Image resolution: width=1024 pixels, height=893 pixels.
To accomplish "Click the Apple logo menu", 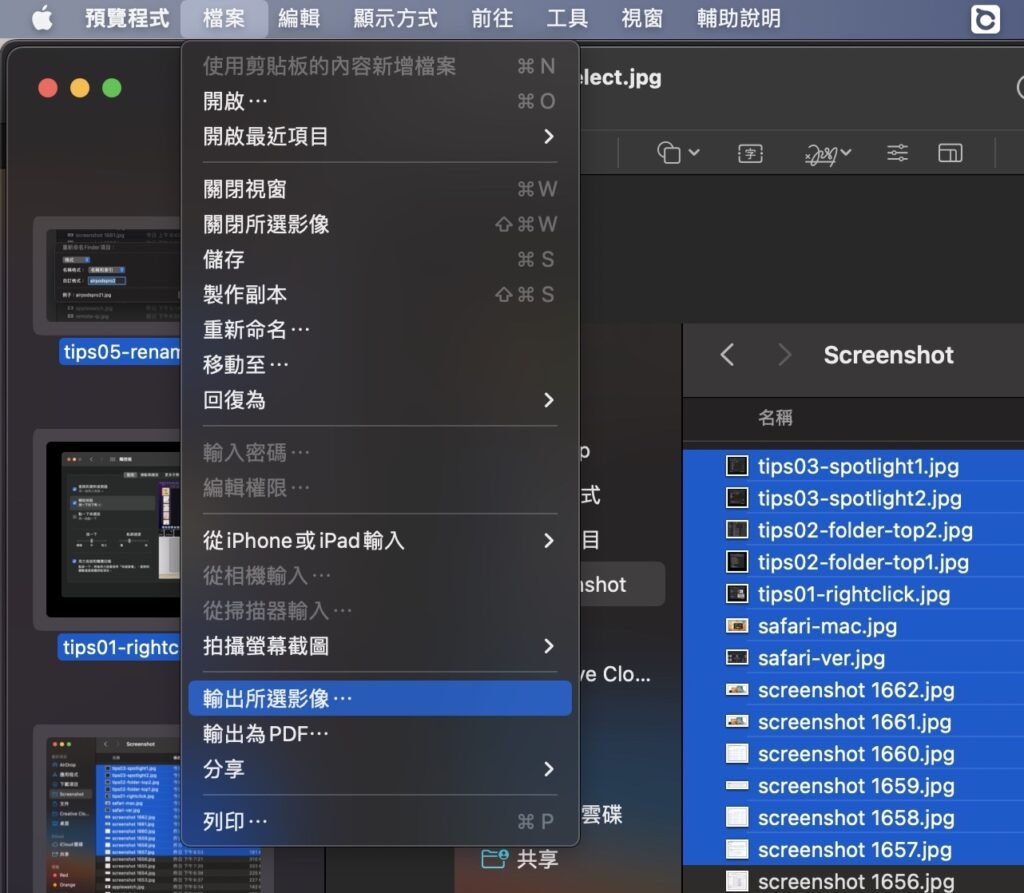I will (x=42, y=18).
